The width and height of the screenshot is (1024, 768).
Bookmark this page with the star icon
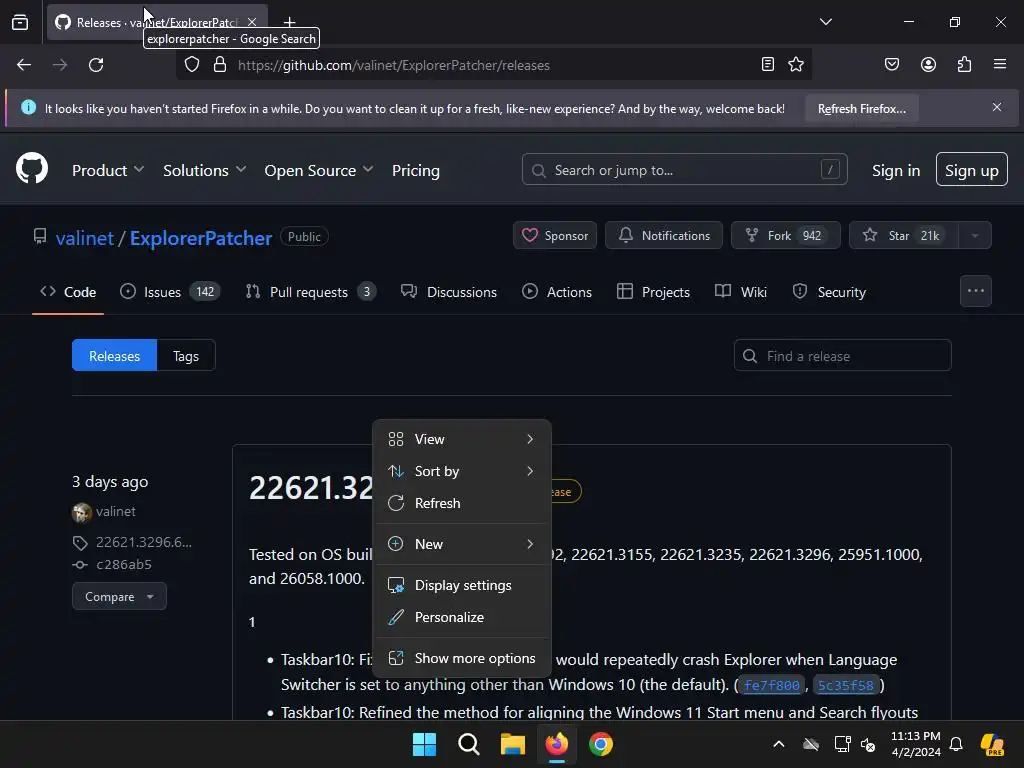tap(796, 64)
